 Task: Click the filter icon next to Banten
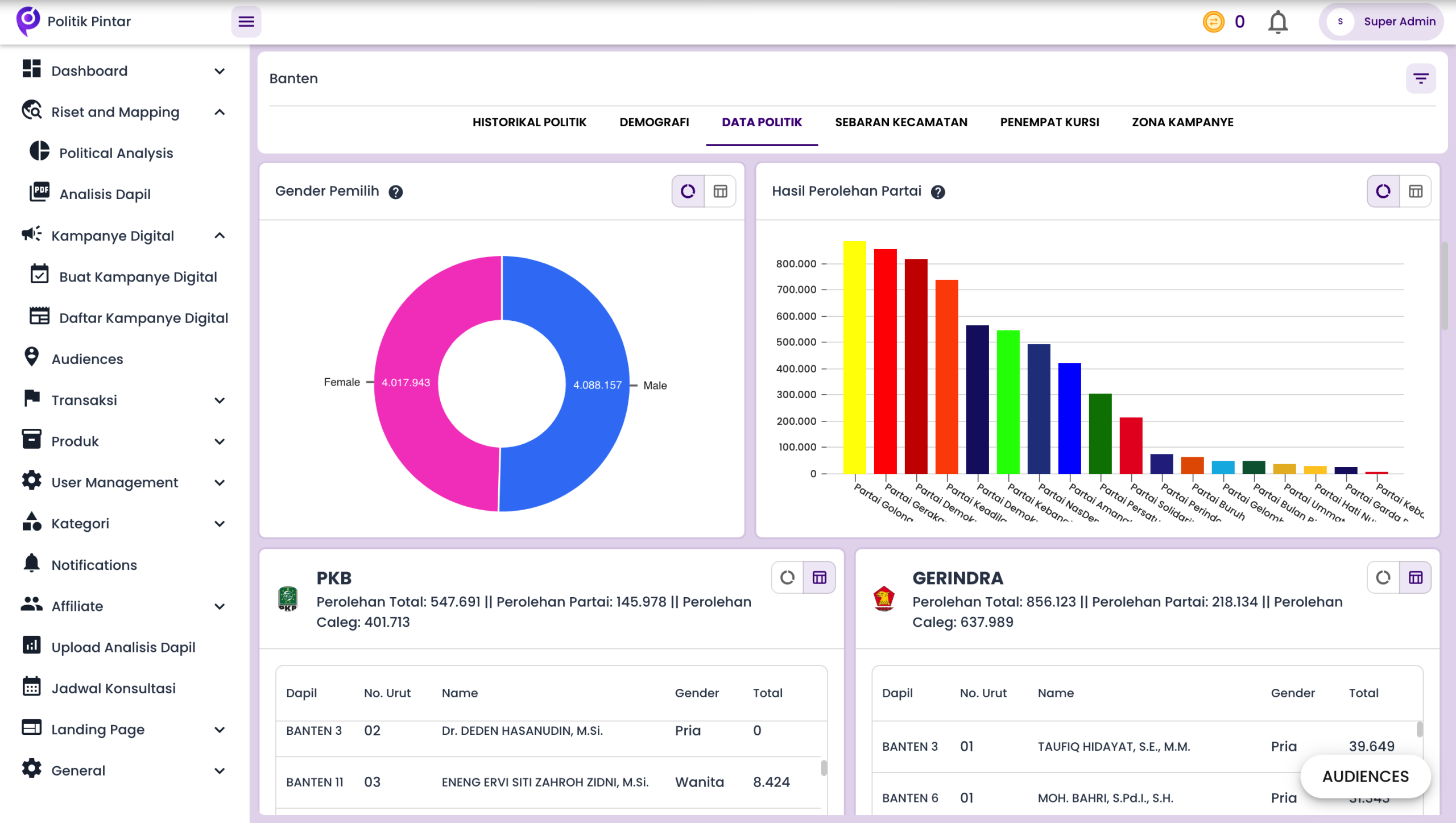(x=1420, y=78)
